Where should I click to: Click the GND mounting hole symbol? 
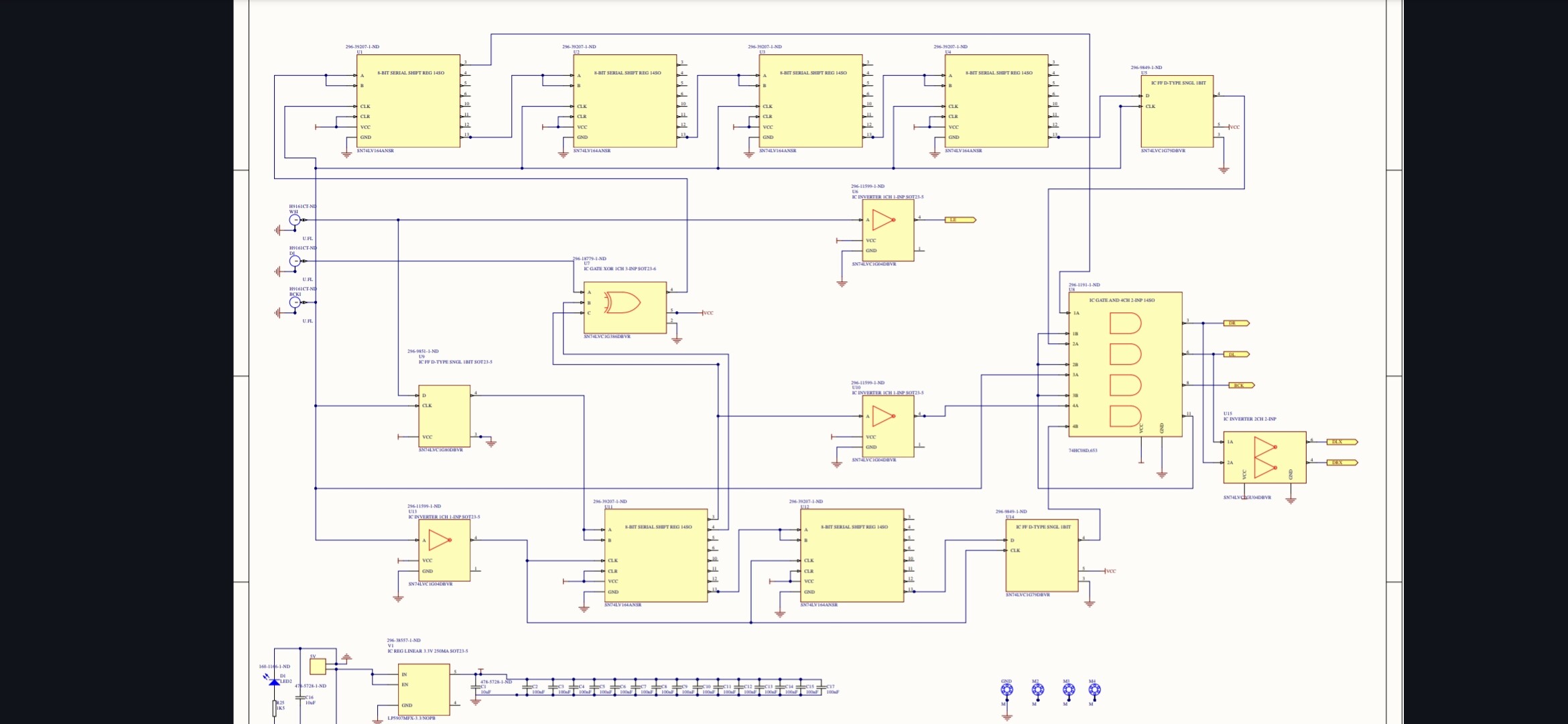coord(1006,690)
